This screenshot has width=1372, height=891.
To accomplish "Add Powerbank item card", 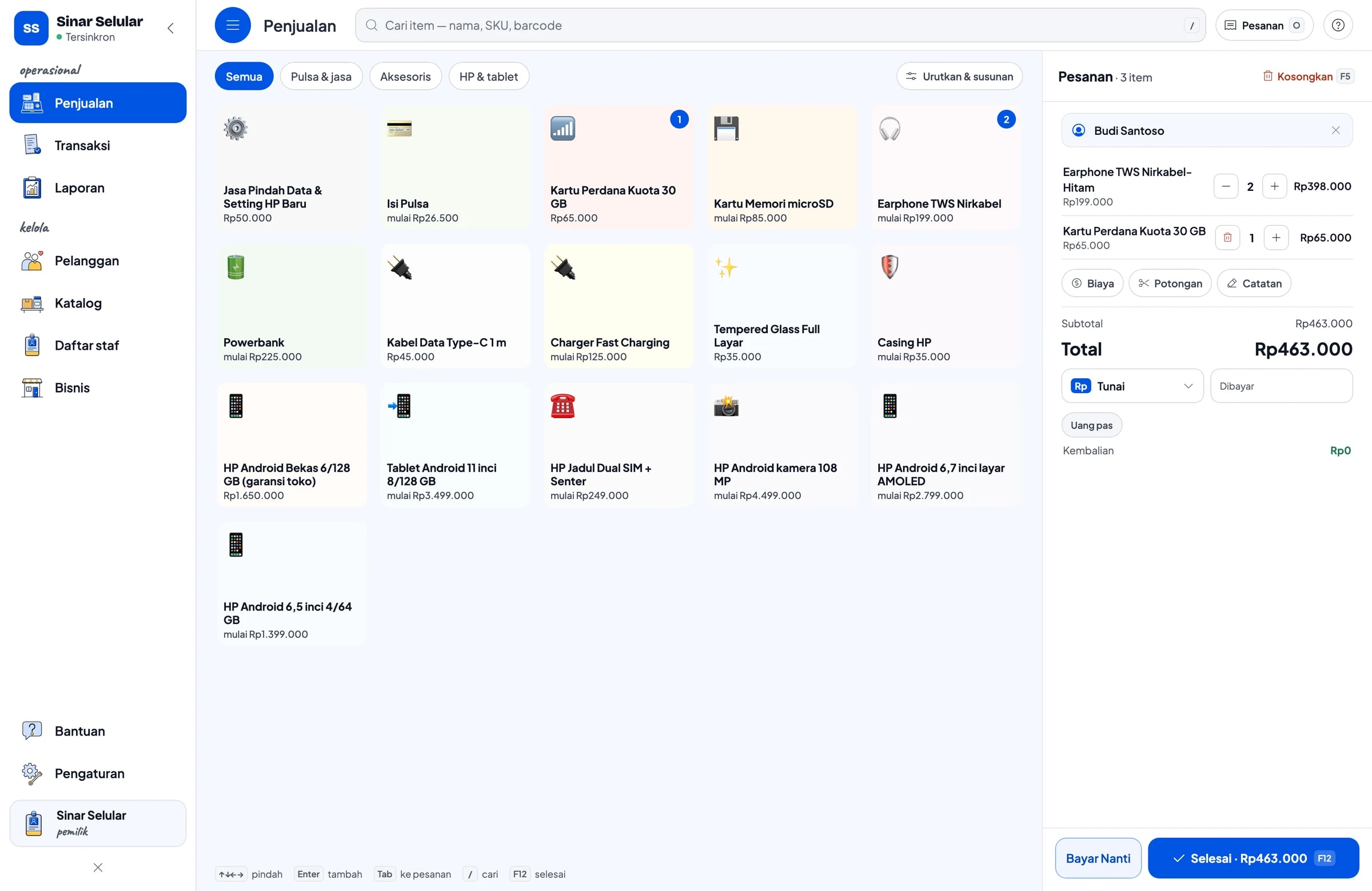I will click(292, 306).
